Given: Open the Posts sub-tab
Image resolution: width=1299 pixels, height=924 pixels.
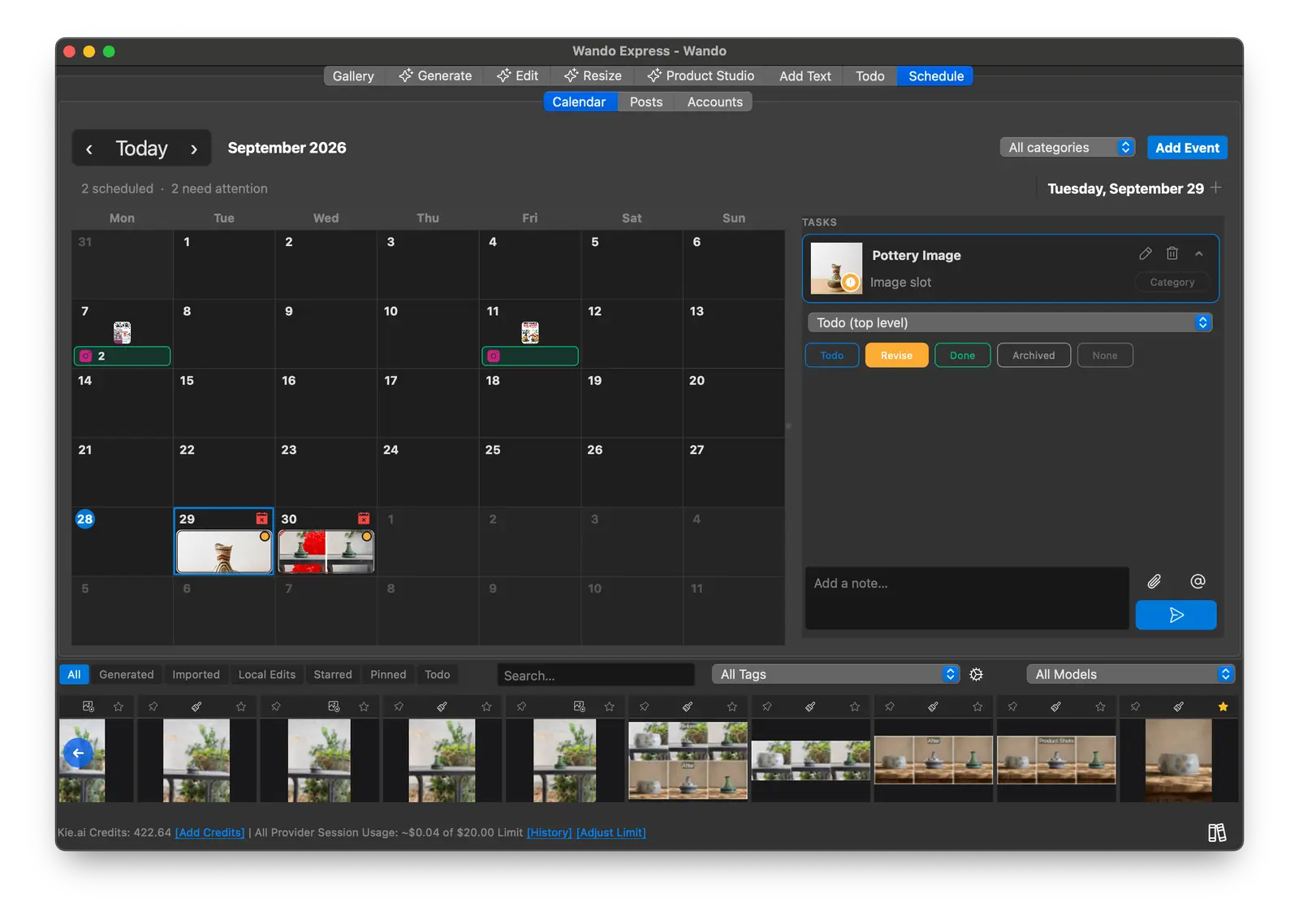Looking at the screenshot, I should pyautogui.click(x=646, y=101).
